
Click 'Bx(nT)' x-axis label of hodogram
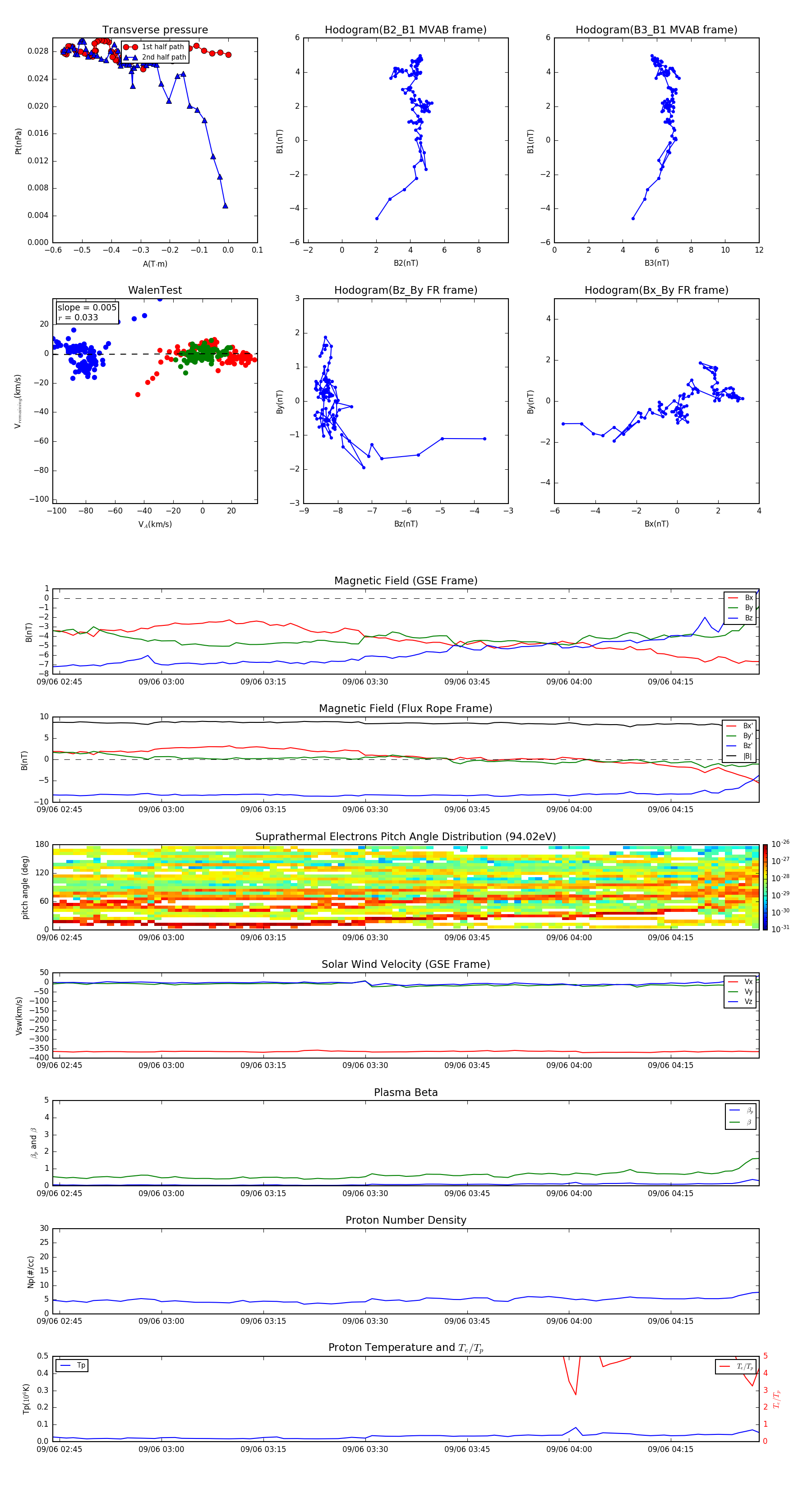[656, 524]
